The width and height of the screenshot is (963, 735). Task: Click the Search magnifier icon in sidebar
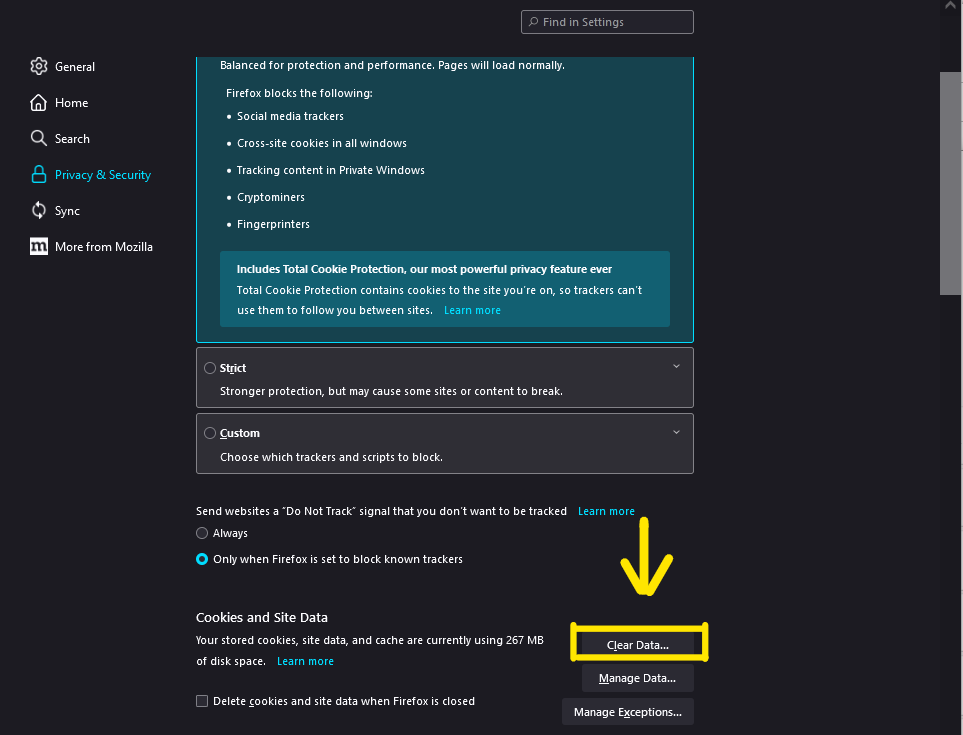(39, 139)
